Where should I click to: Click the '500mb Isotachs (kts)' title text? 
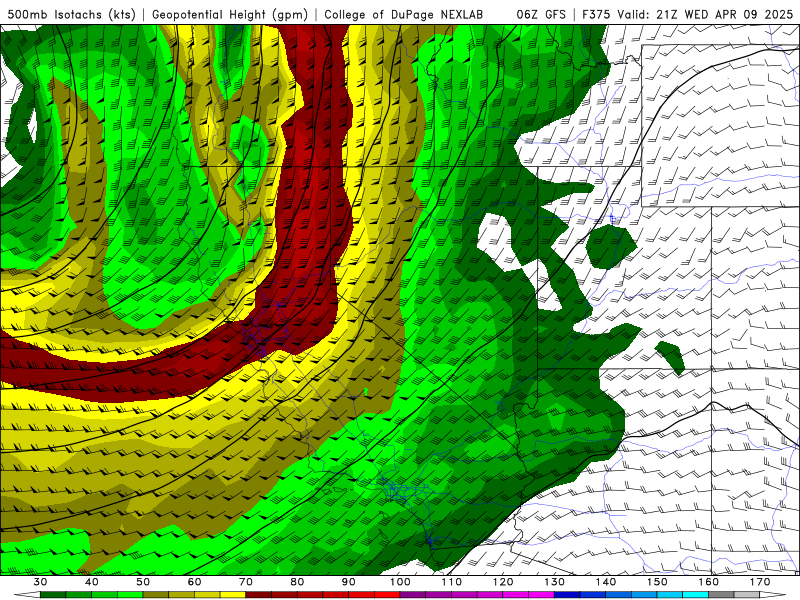tap(71, 14)
